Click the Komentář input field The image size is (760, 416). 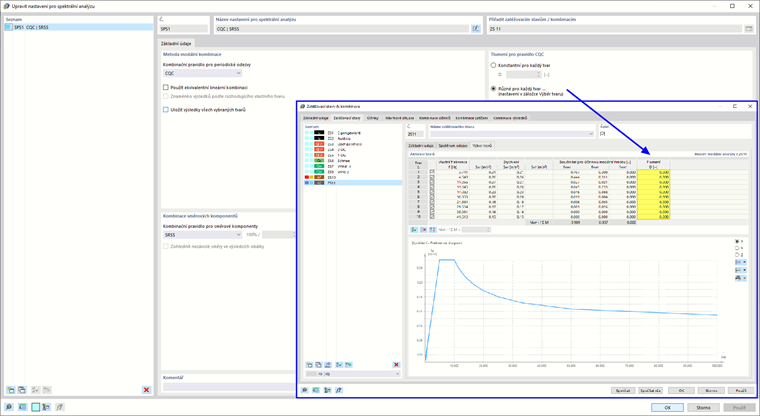pos(228,386)
